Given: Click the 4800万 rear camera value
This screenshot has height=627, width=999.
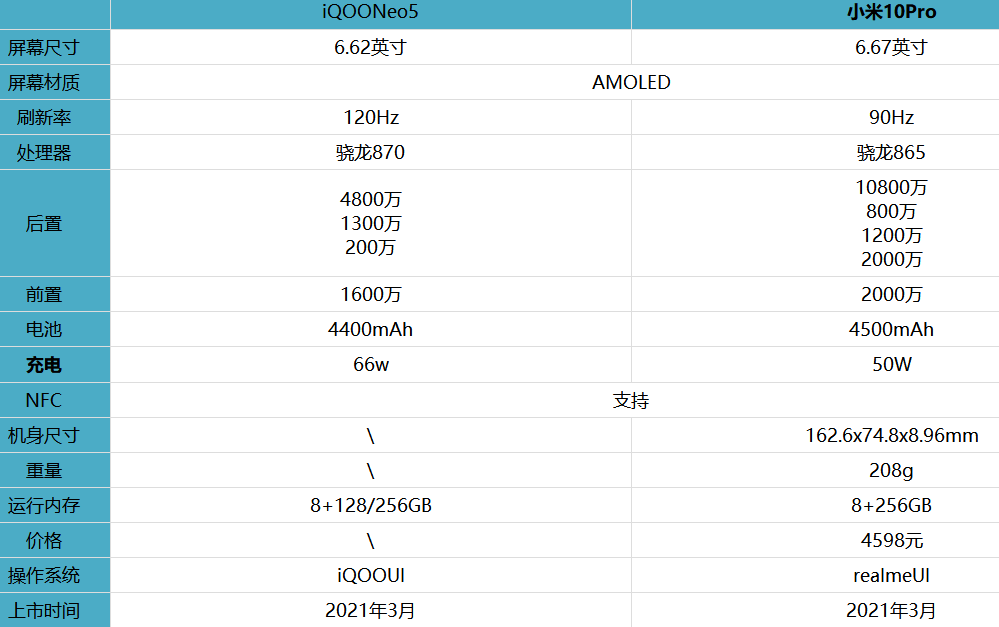Looking at the screenshot, I should pos(371,199).
